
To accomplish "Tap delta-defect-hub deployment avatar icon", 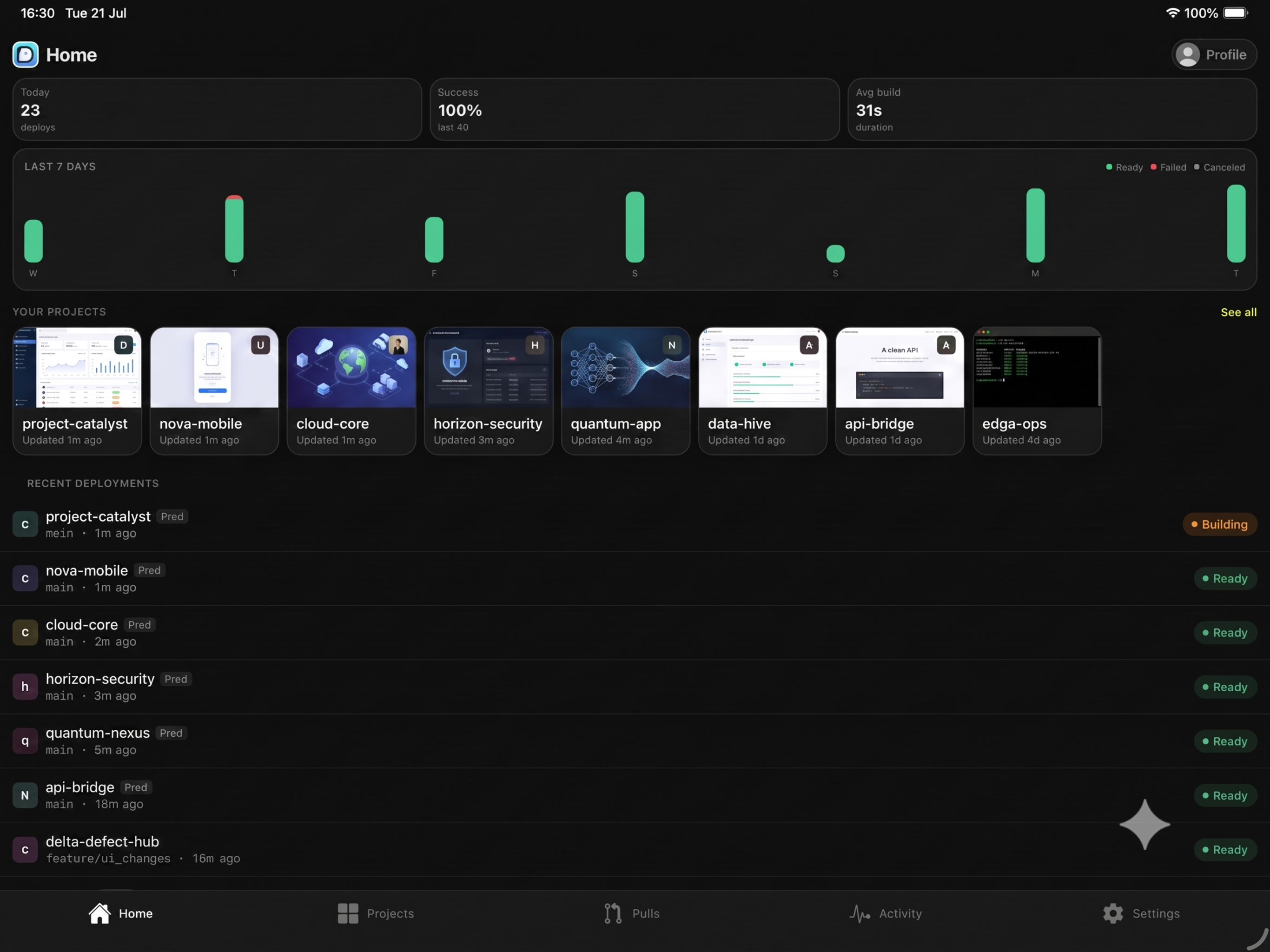I will 25,849.
